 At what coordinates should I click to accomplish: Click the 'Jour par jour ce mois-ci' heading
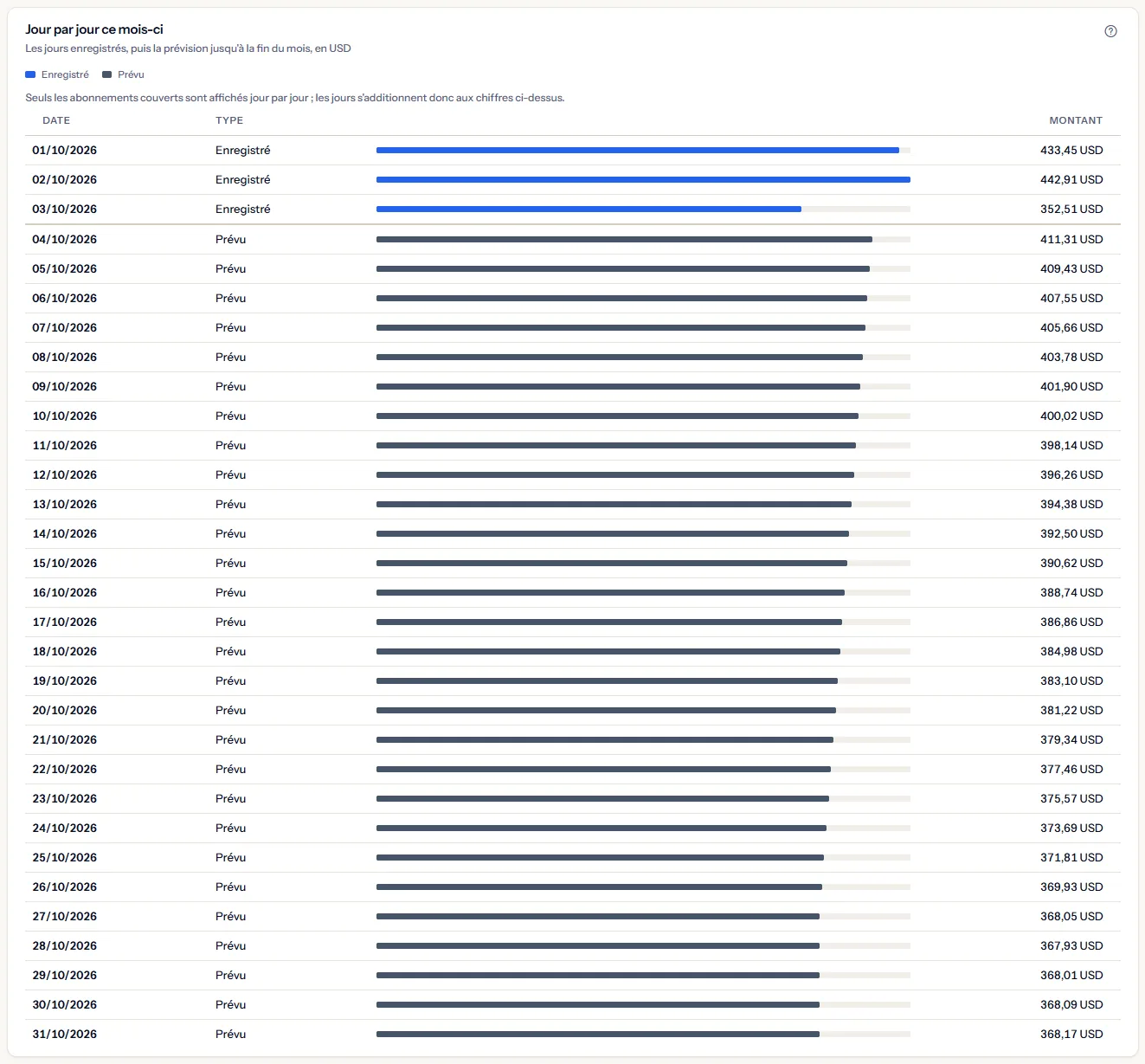click(x=94, y=29)
